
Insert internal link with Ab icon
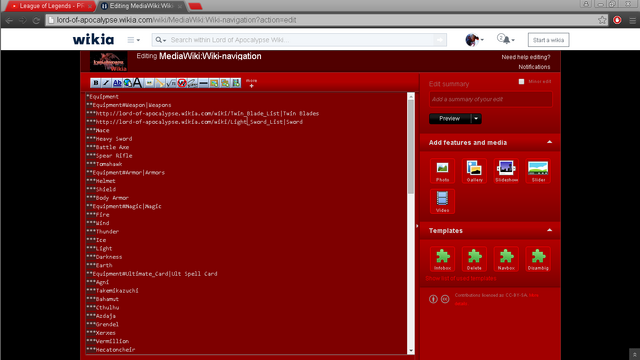pyautogui.click(x=117, y=83)
